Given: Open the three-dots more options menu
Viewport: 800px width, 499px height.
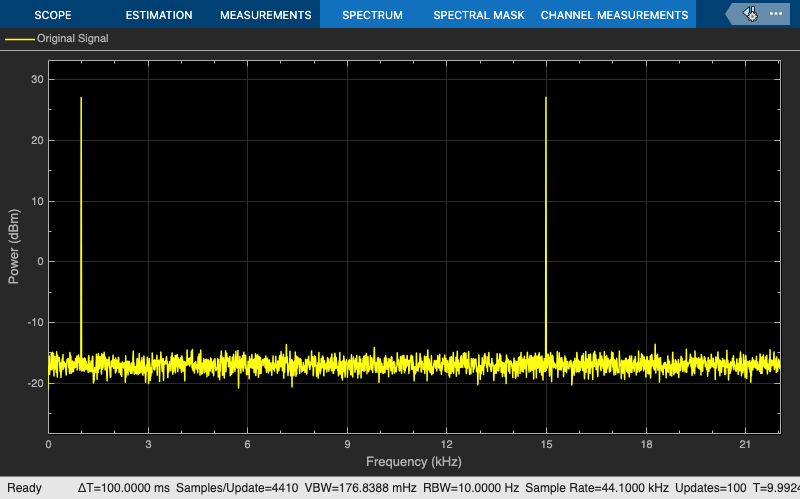Looking at the screenshot, I should coord(776,14).
